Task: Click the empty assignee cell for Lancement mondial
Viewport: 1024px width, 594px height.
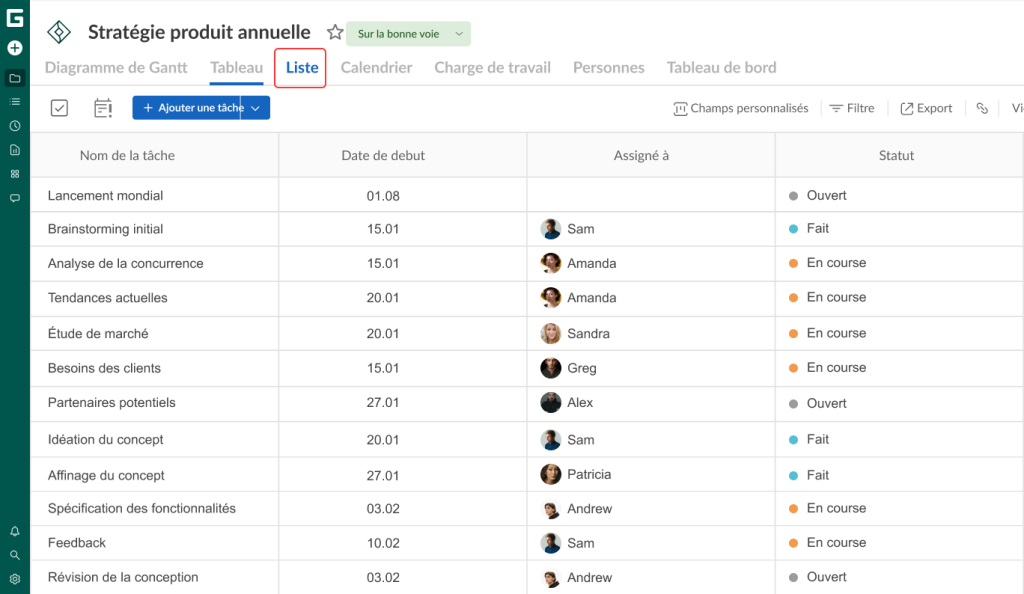Action: (x=651, y=195)
